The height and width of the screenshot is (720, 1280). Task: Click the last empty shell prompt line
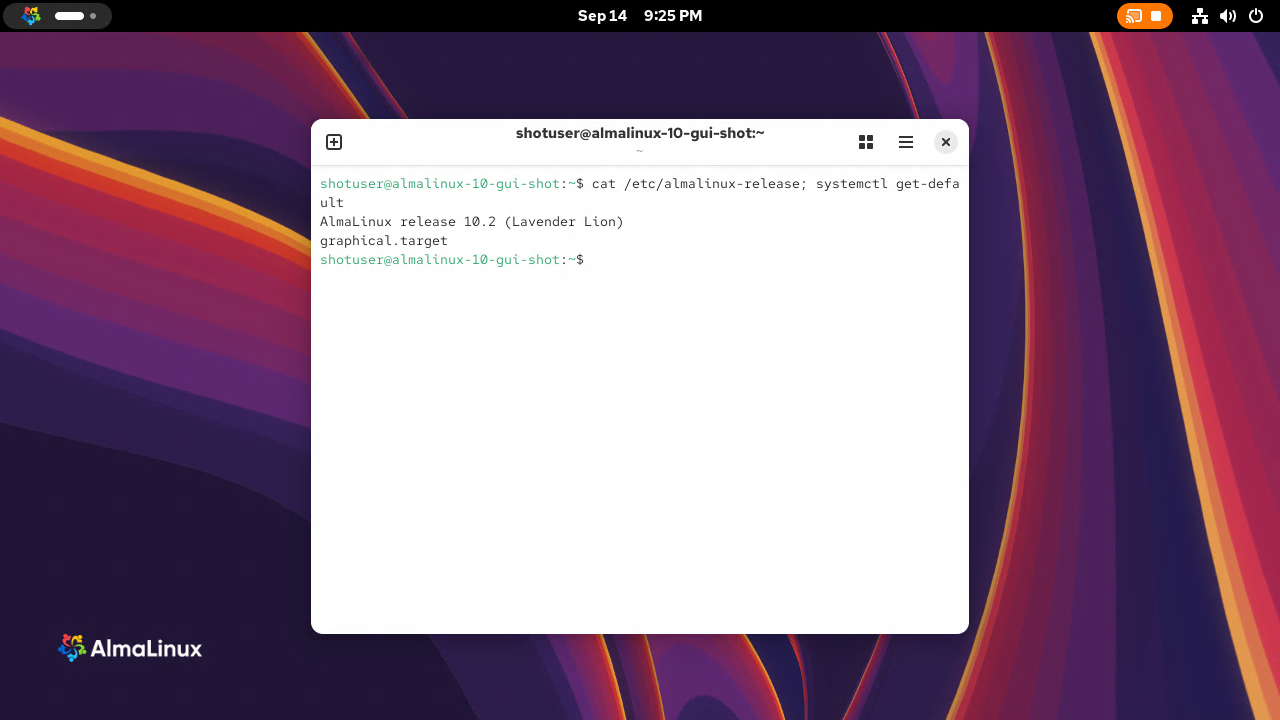tap(452, 259)
